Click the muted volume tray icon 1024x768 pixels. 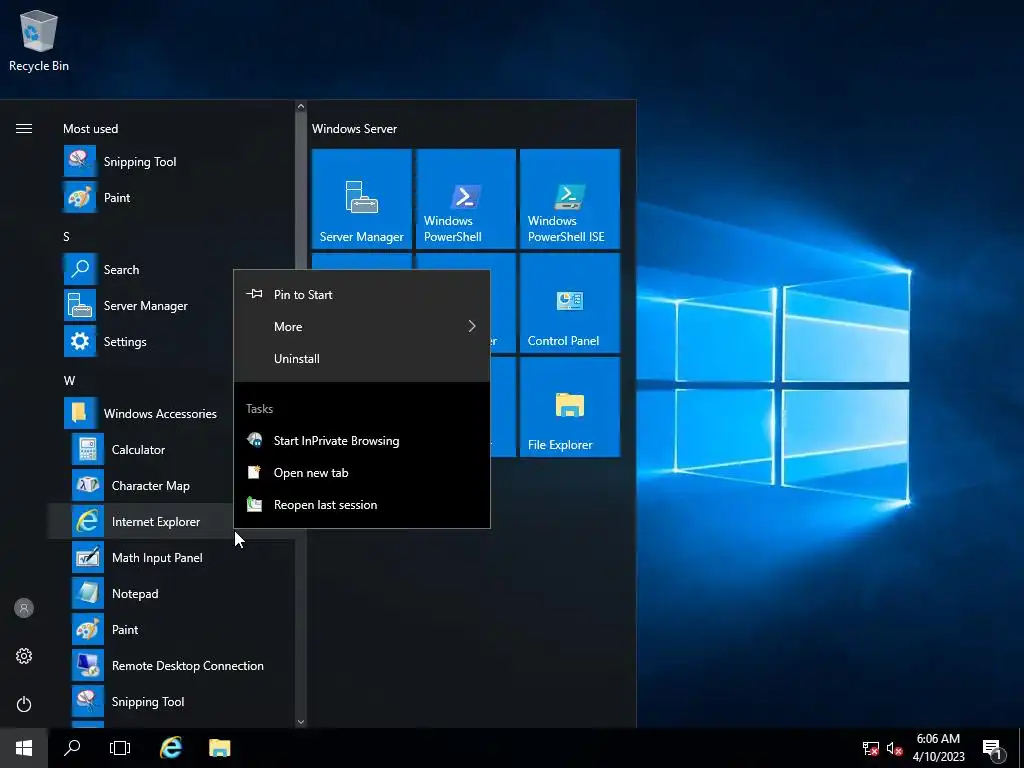(x=894, y=748)
